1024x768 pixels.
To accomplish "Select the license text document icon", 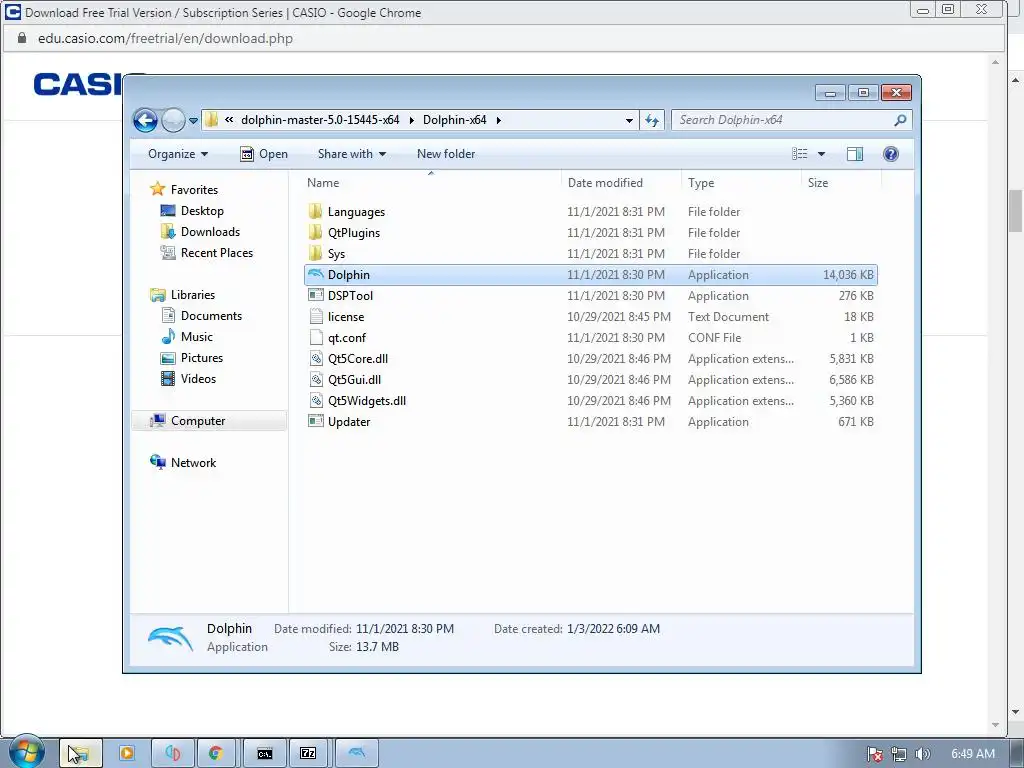I will coord(315,316).
